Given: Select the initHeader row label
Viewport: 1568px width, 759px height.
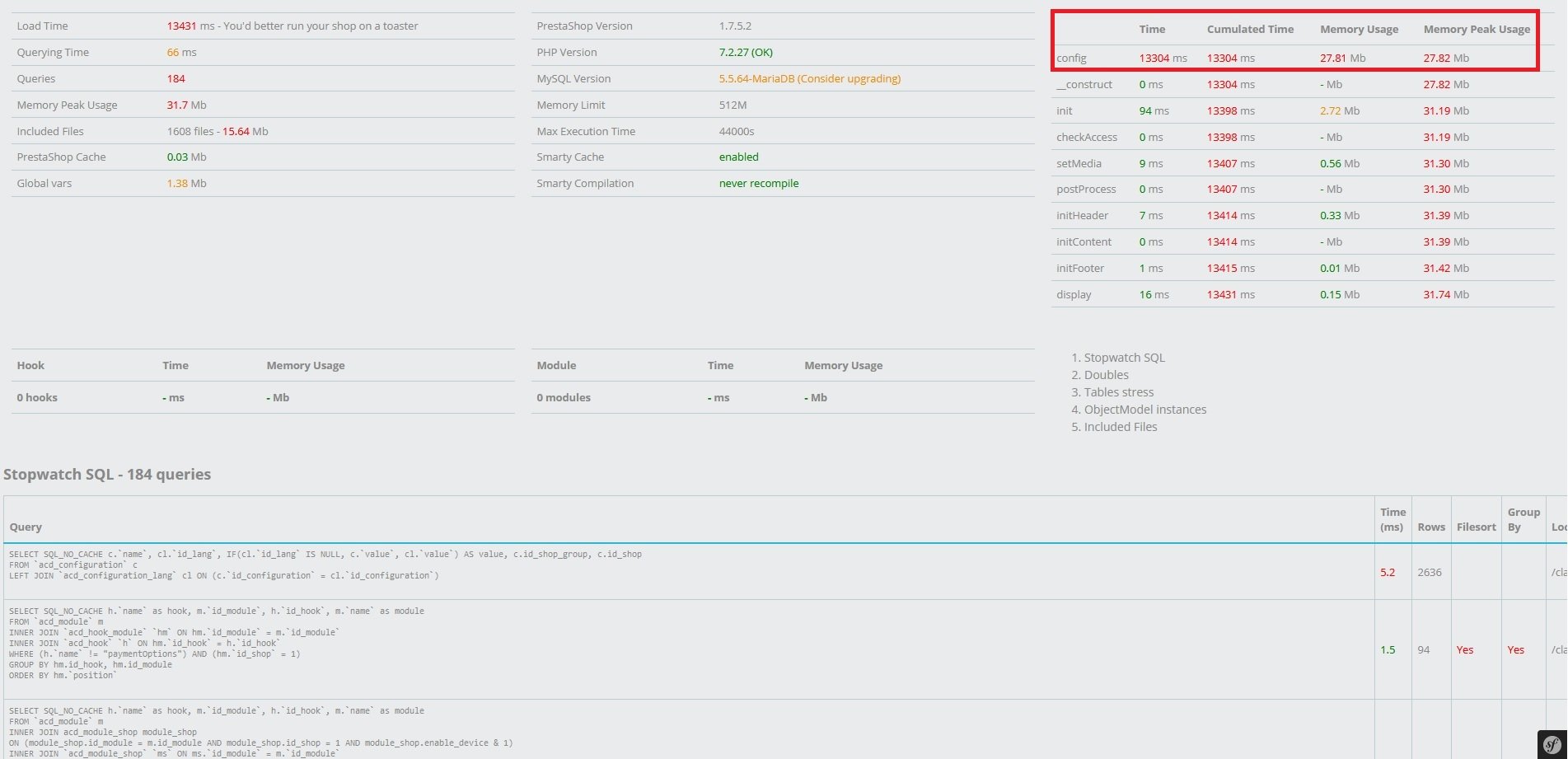Looking at the screenshot, I should coord(1082,215).
